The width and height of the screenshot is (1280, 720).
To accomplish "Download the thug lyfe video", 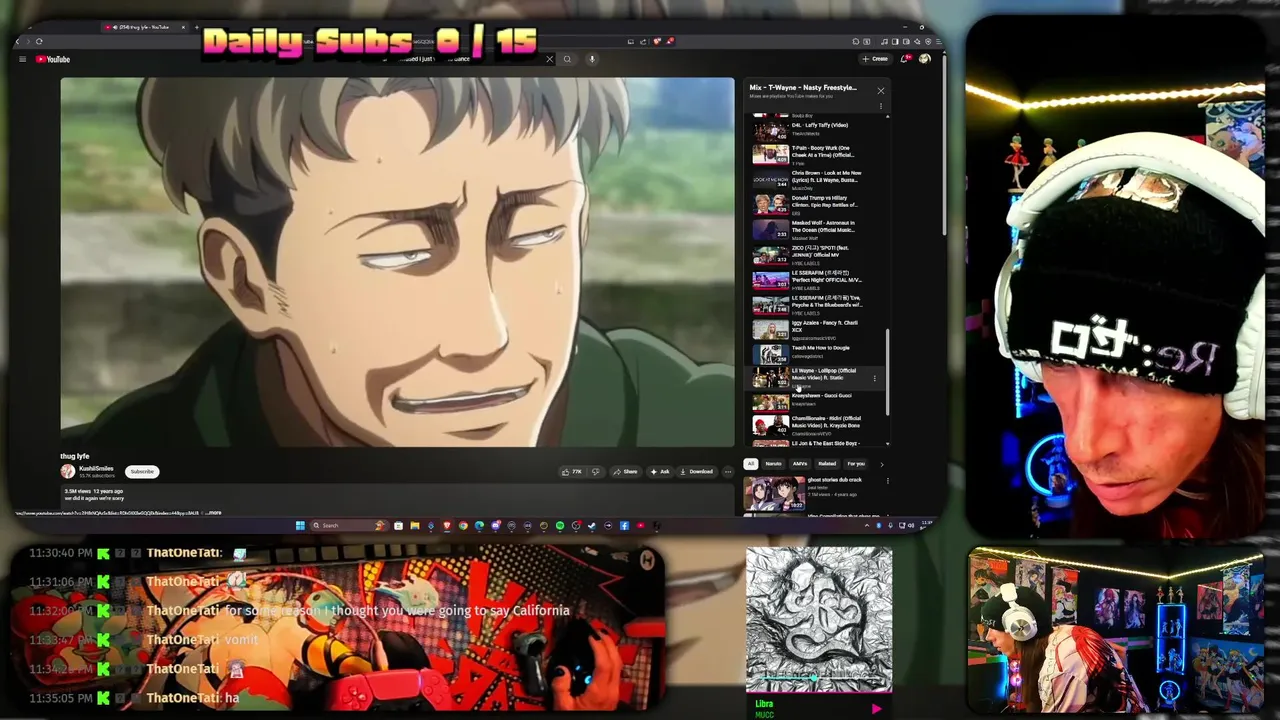I will (x=697, y=472).
